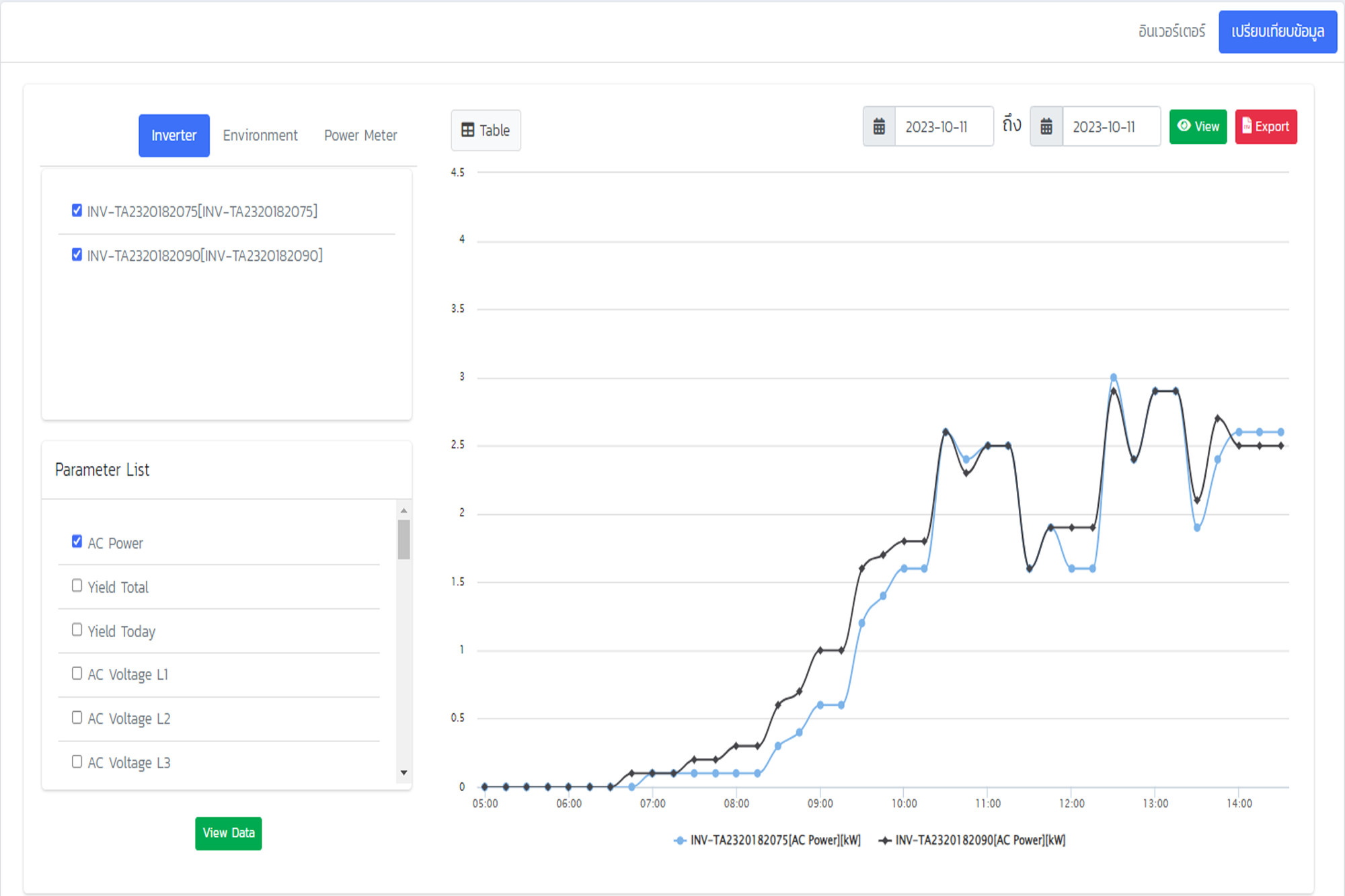
Task: Enable the Yield Total parameter checkbox
Action: pyautogui.click(x=77, y=585)
